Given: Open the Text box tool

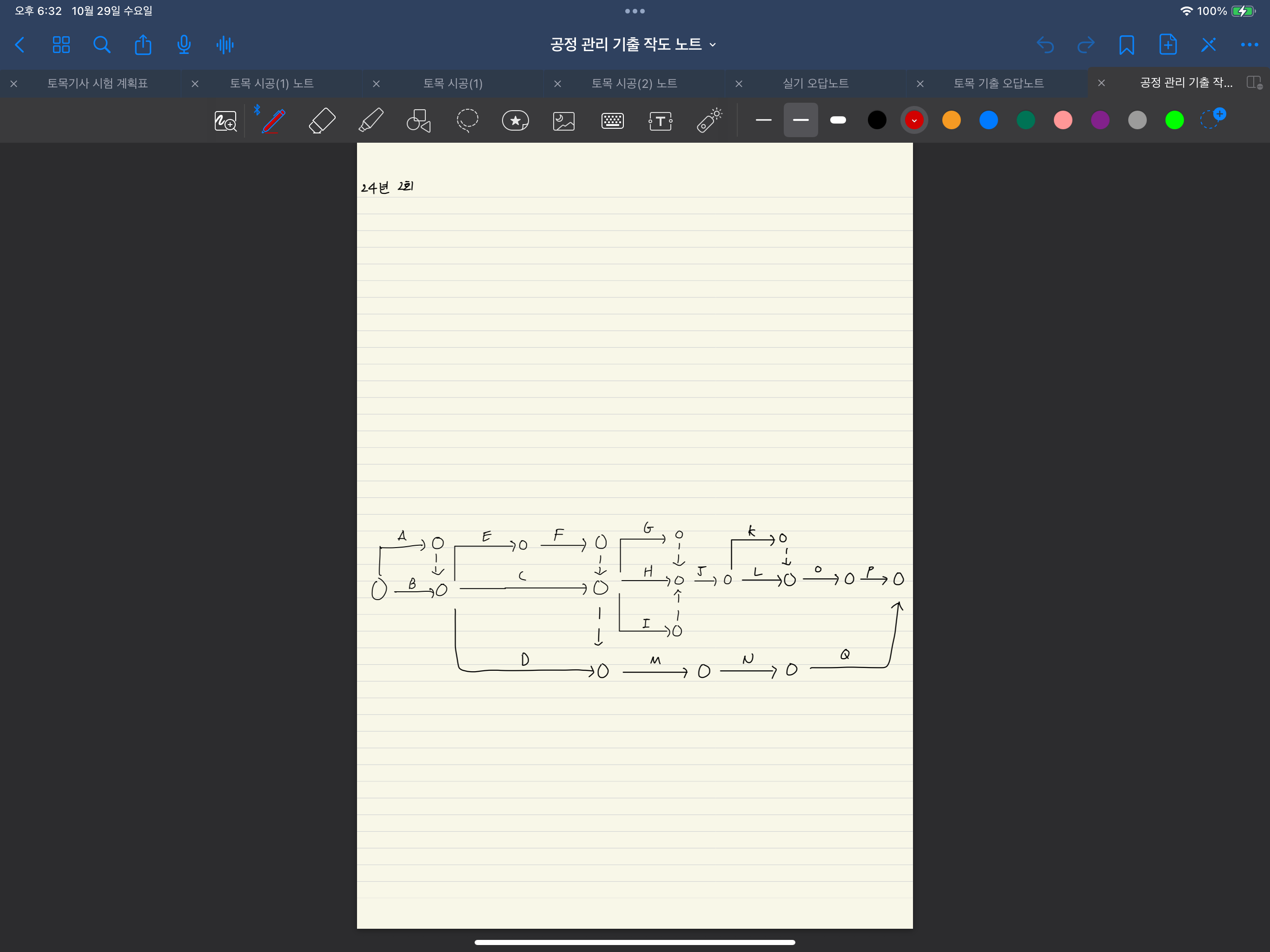Looking at the screenshot, I should pyautogui.click(x=660, y=120).
